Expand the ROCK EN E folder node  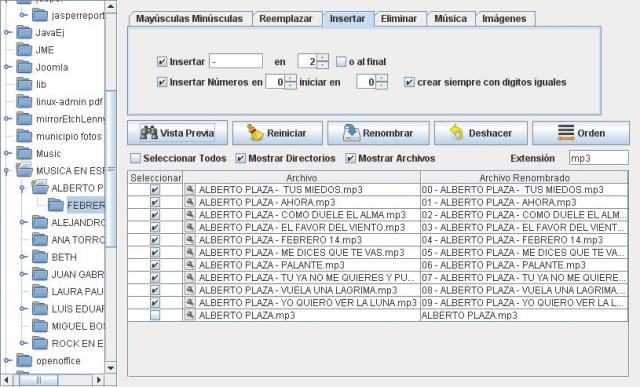click(x=23, y=343)
